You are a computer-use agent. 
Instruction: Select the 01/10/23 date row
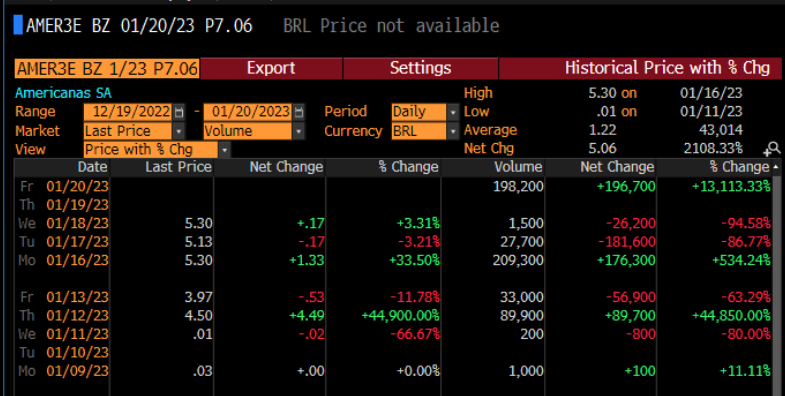point(393,353)
